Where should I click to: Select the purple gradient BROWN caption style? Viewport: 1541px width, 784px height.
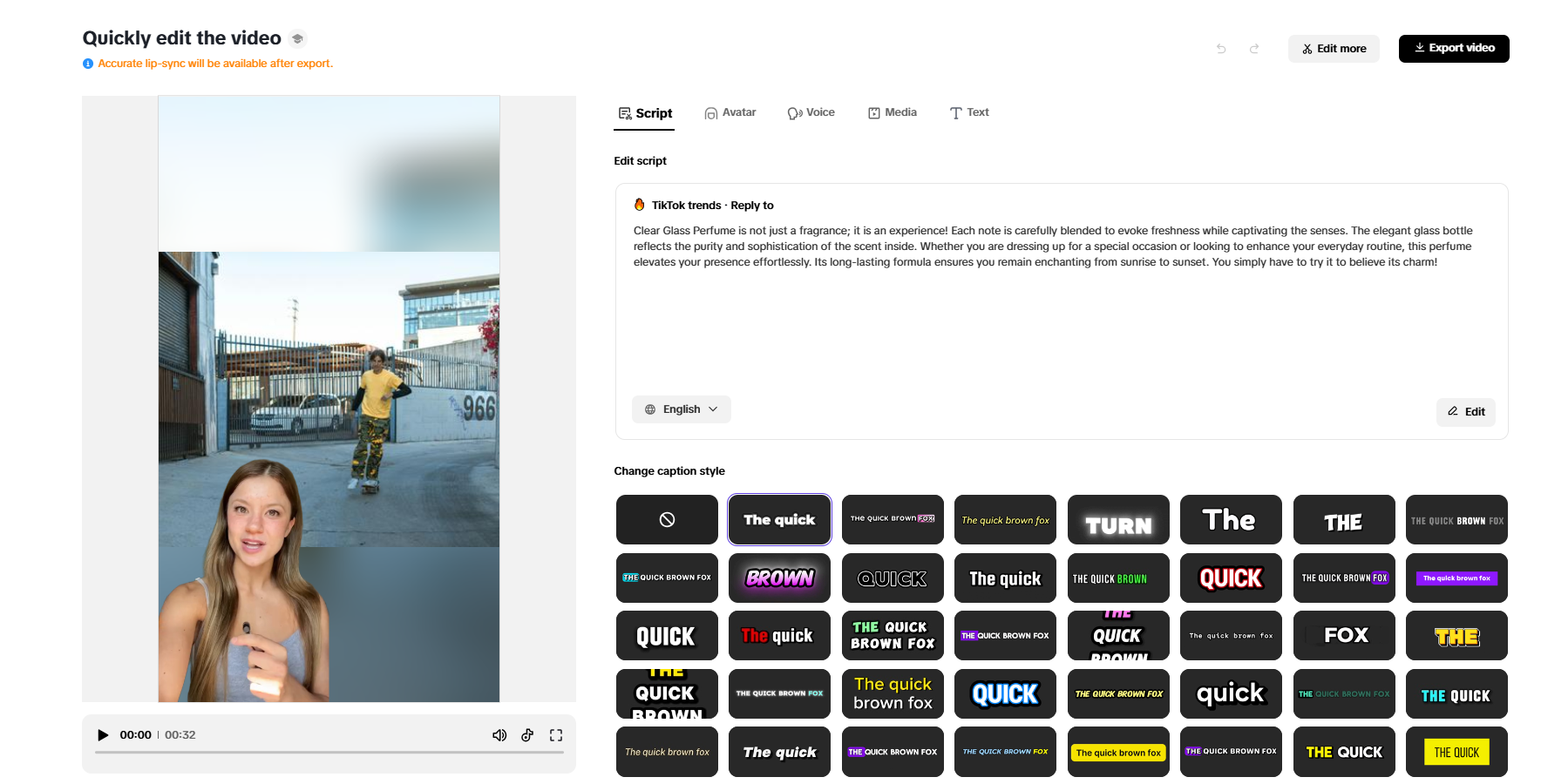pyautogui.click(x=779, y=578)
